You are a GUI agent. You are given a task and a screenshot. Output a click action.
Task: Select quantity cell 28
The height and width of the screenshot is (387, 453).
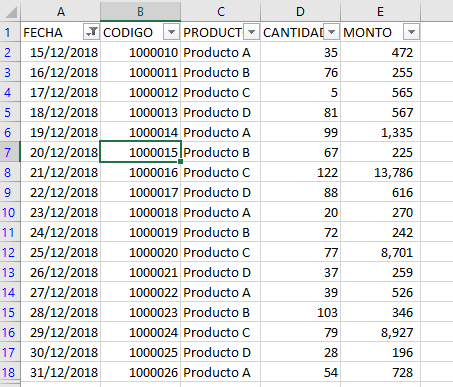point(300,352)
